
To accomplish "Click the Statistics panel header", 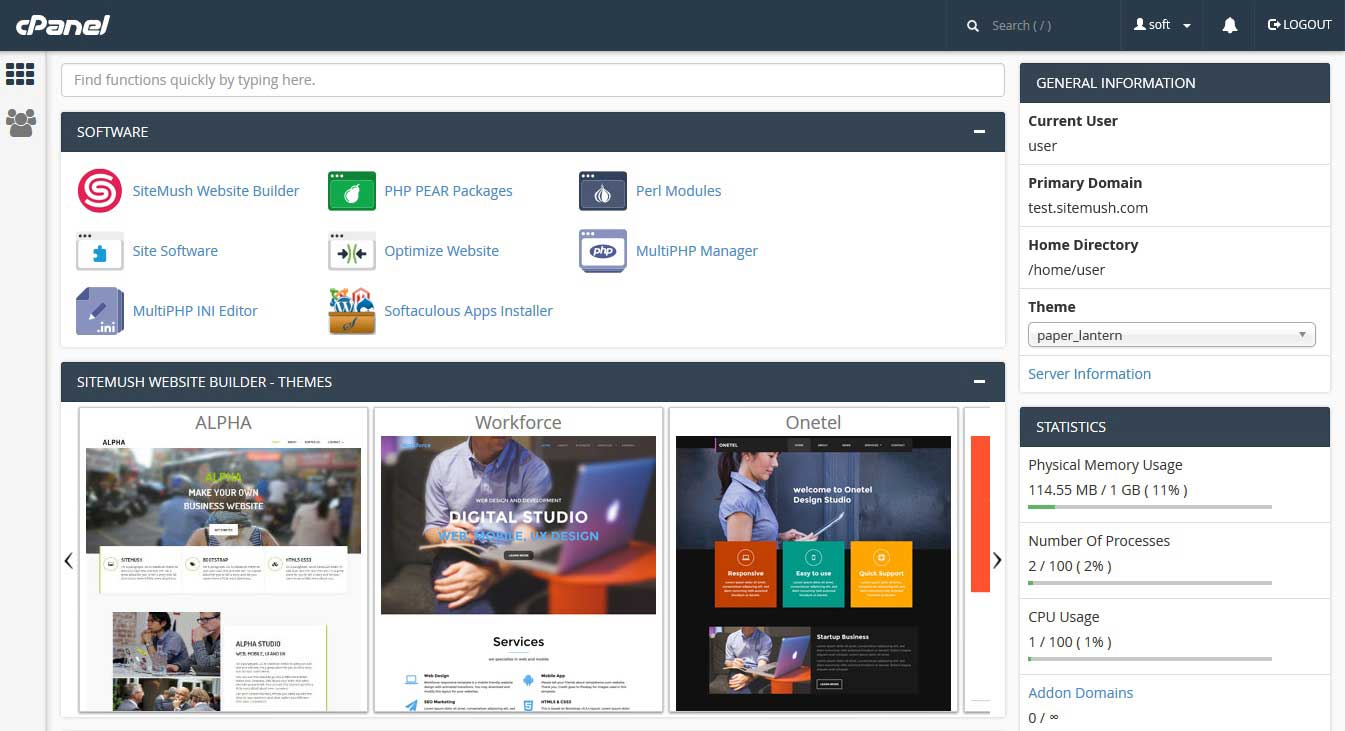I will coord(1175,427).
